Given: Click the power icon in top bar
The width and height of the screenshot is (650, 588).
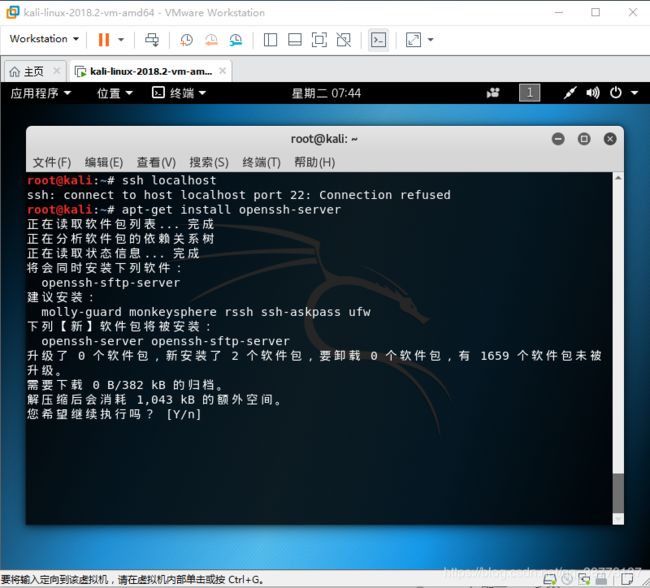Looking at the screenshot, I should click(x=616, y=92).
